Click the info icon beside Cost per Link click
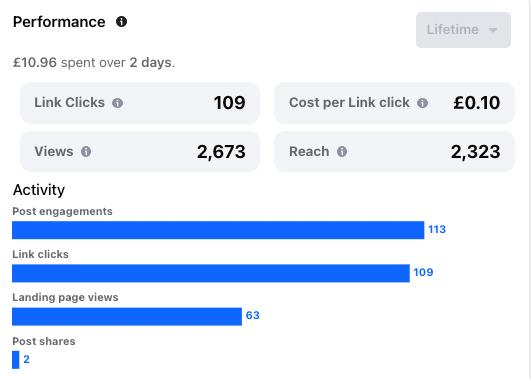531x379 pixels. pyautogui.click(x=422, y=103)
